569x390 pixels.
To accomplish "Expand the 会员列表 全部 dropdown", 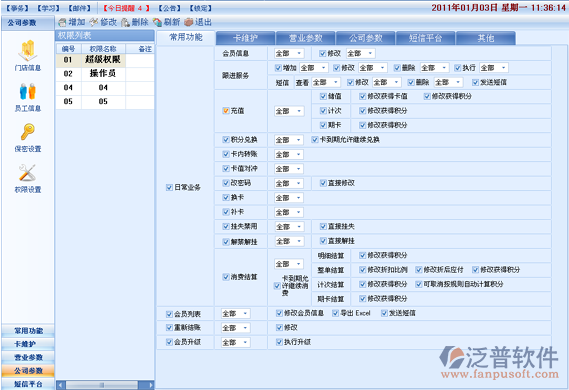I will pos(236,313).
